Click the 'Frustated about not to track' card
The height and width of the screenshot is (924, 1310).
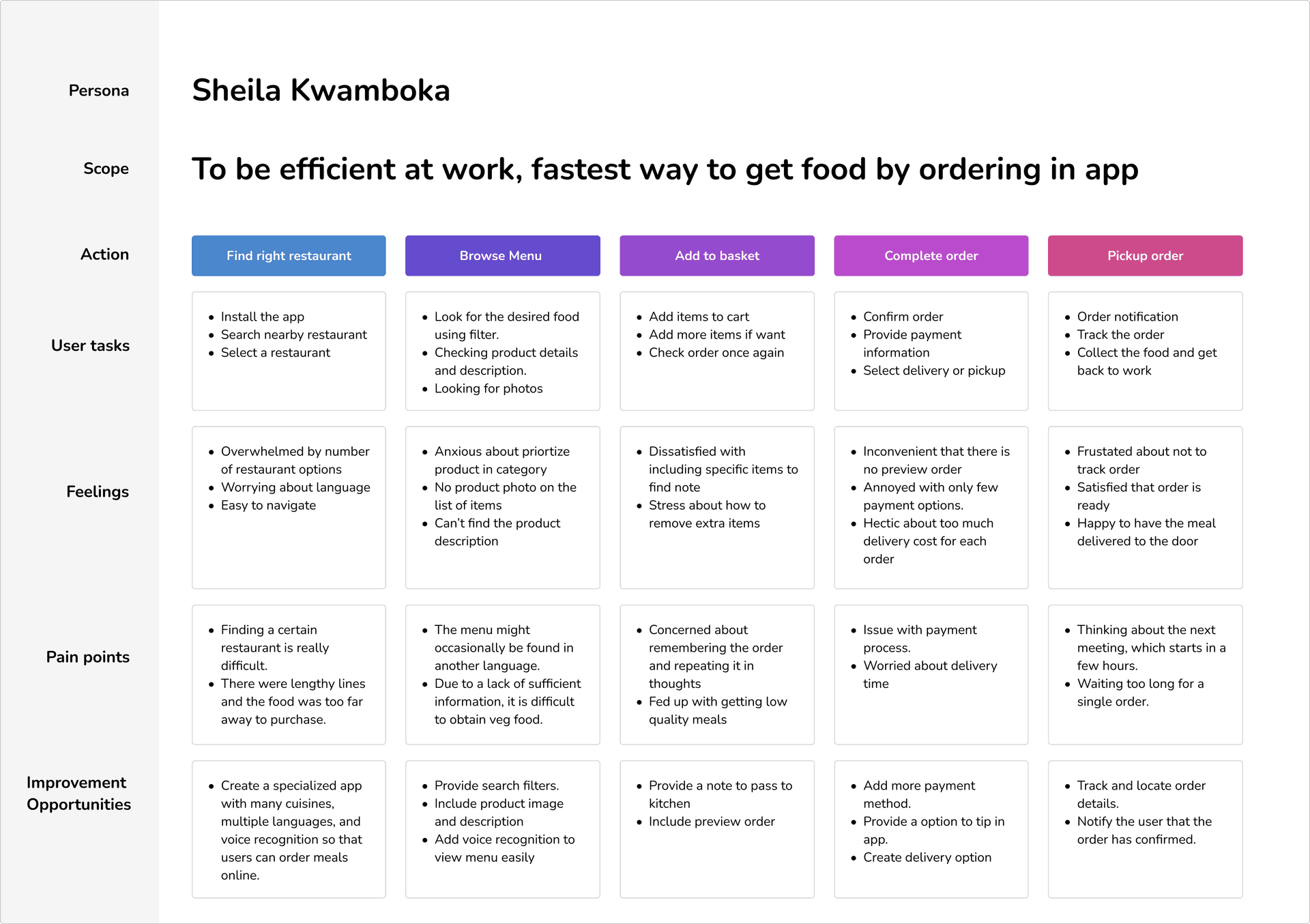click(x=1146, y=508)
